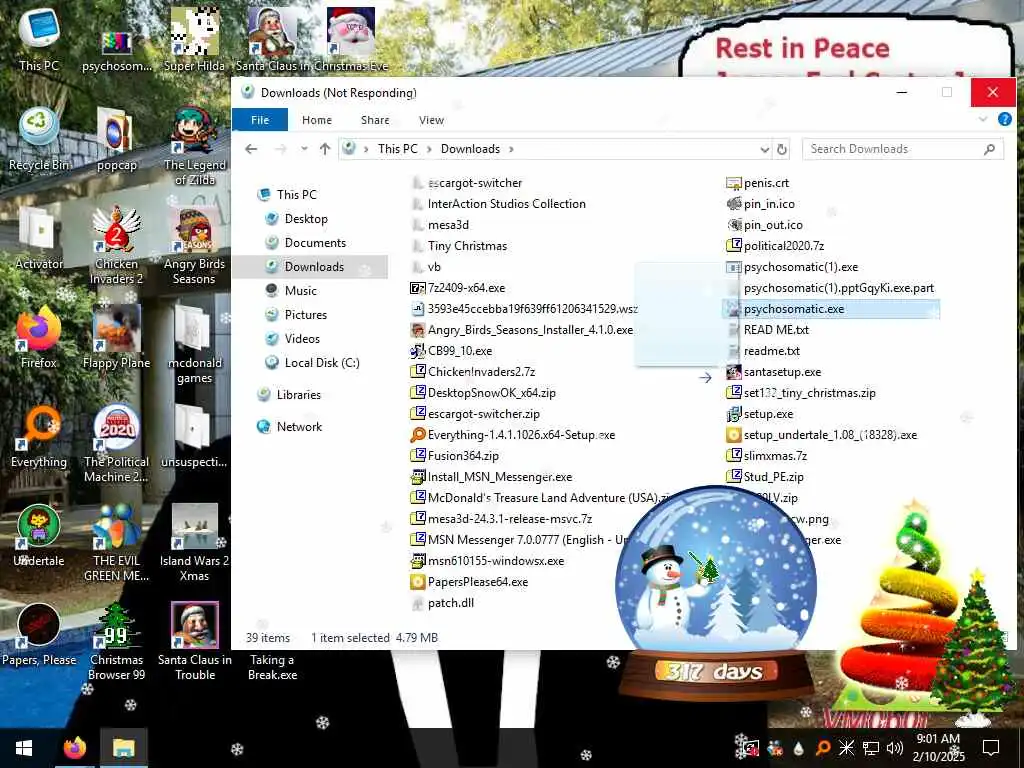This screenshot has height=768, width=1024.
Task: Select the Firefox desktop shortcut
Action: (x=39, y=337)
